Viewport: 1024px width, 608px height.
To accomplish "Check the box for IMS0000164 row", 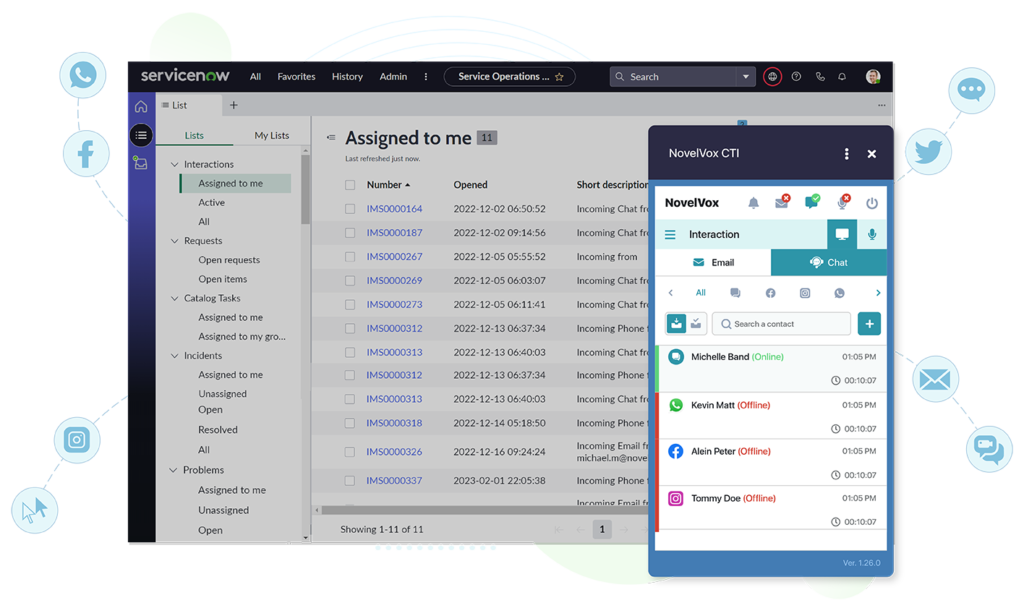I will (350, 209).
